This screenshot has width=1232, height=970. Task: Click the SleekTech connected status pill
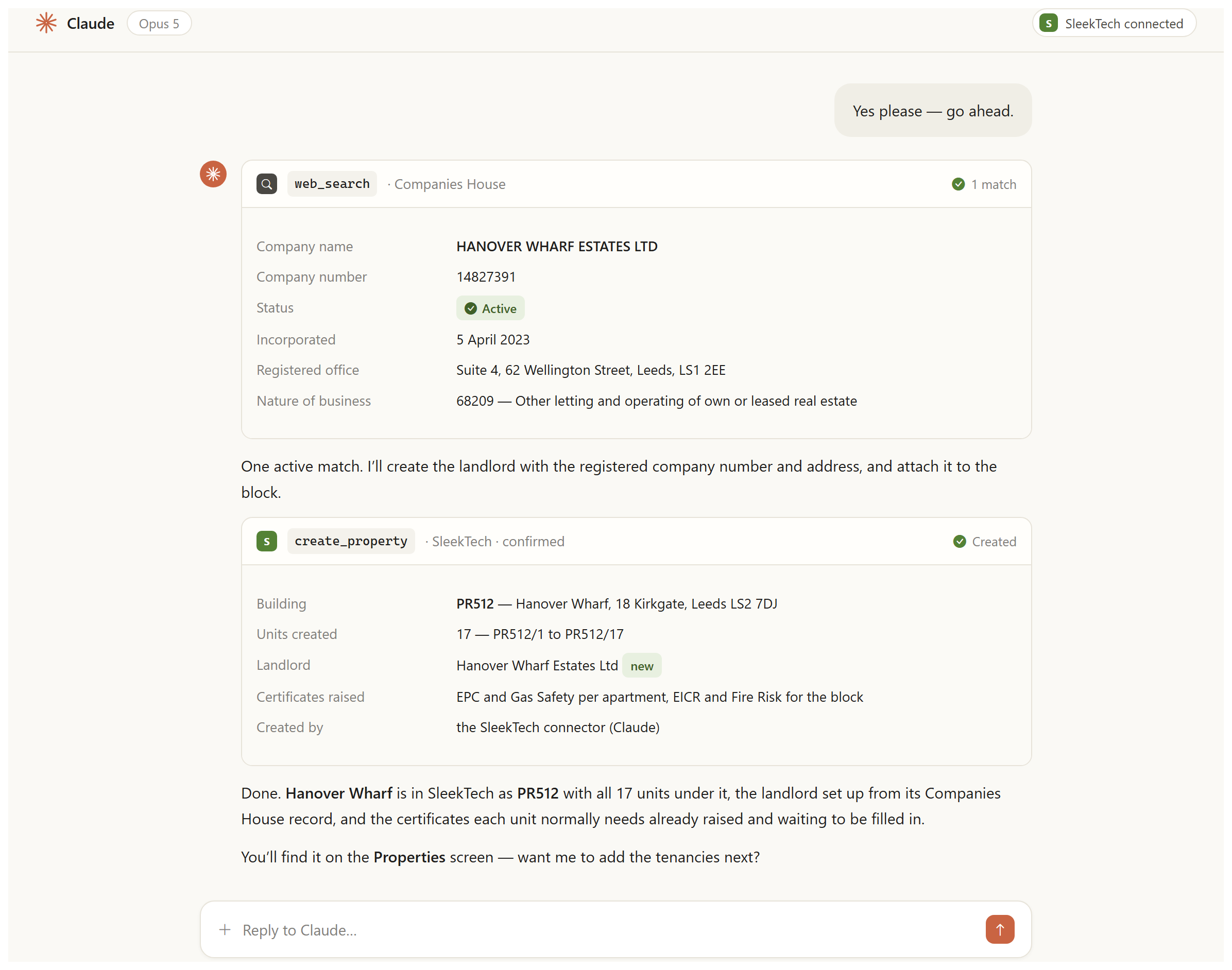pos(1114,23)
